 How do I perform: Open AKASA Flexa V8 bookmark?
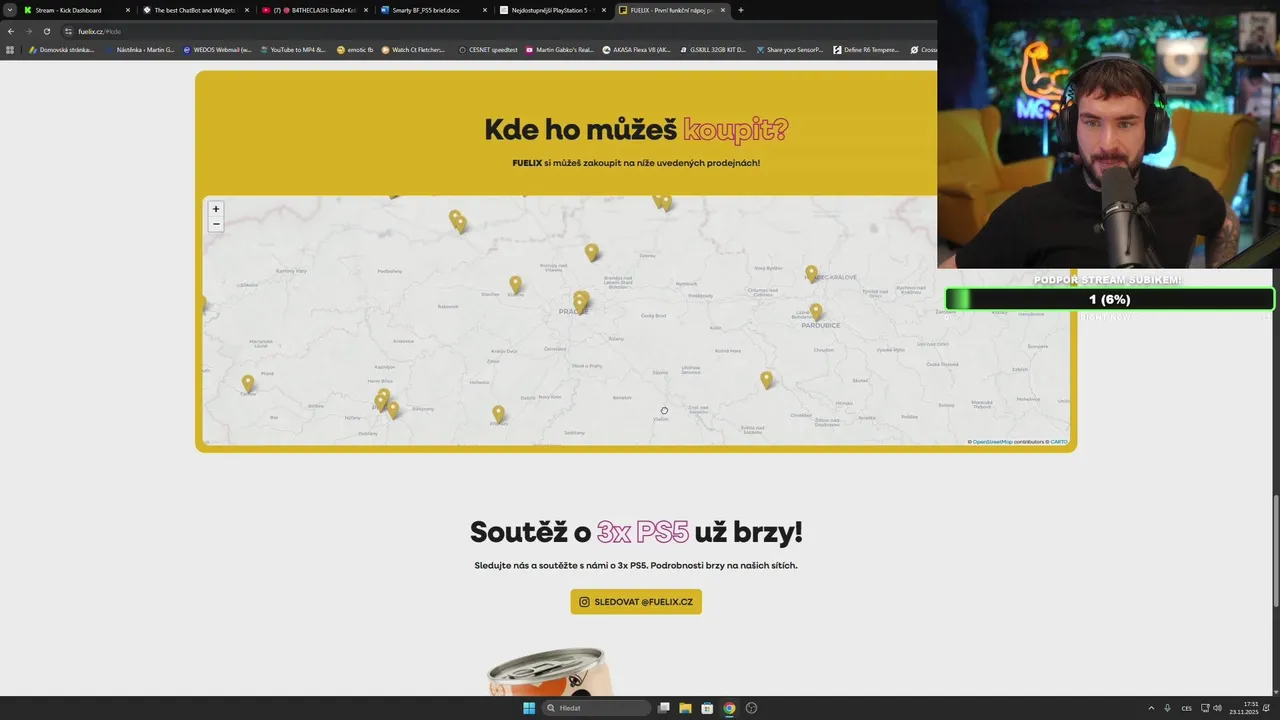coord(636,49)
